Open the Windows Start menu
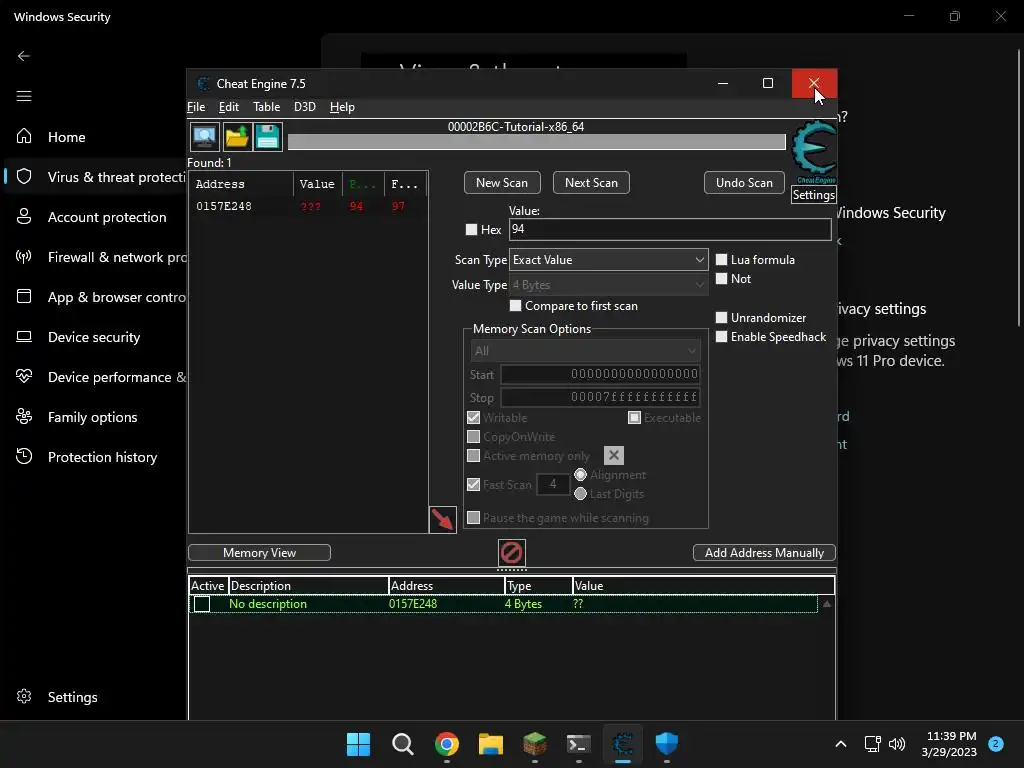Screen dimensions: 1024x768 359,744
